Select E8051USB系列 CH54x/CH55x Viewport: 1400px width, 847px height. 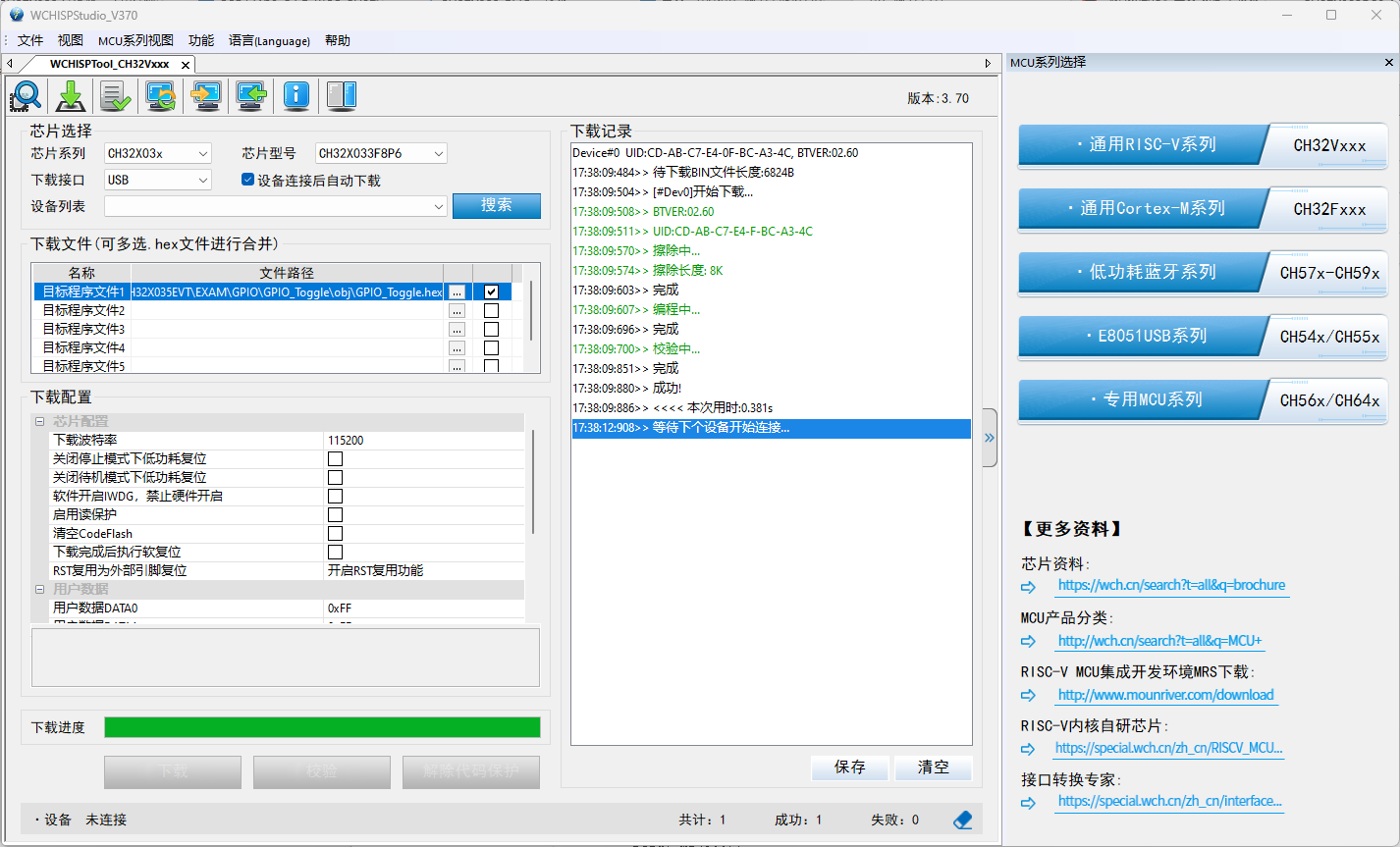click(x=1203, y=337)
